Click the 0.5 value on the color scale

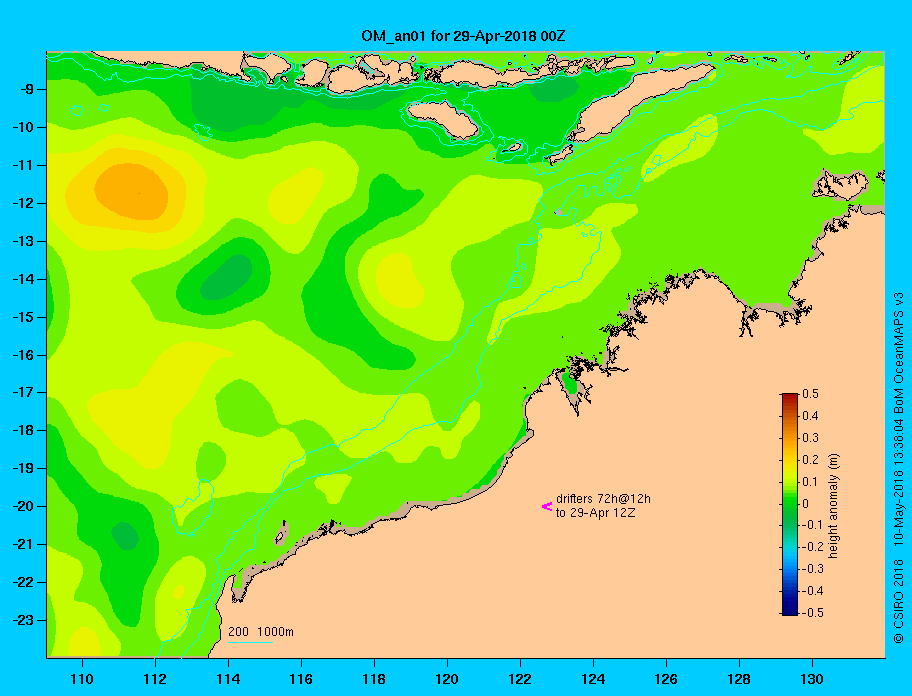pyautogui.click(x=810, y=394)
